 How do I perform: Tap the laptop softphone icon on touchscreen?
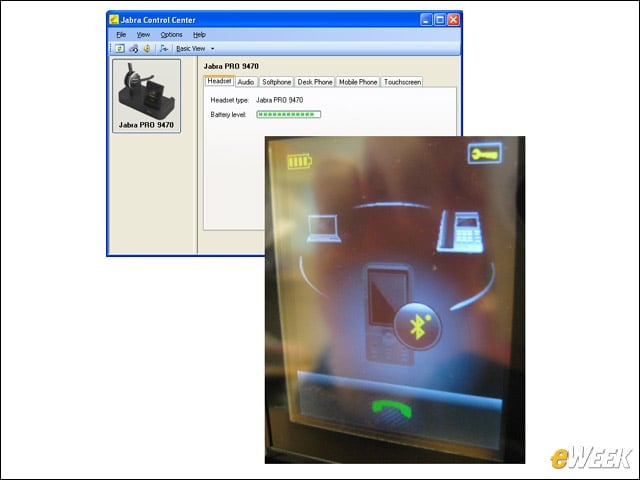click(324, 229)
